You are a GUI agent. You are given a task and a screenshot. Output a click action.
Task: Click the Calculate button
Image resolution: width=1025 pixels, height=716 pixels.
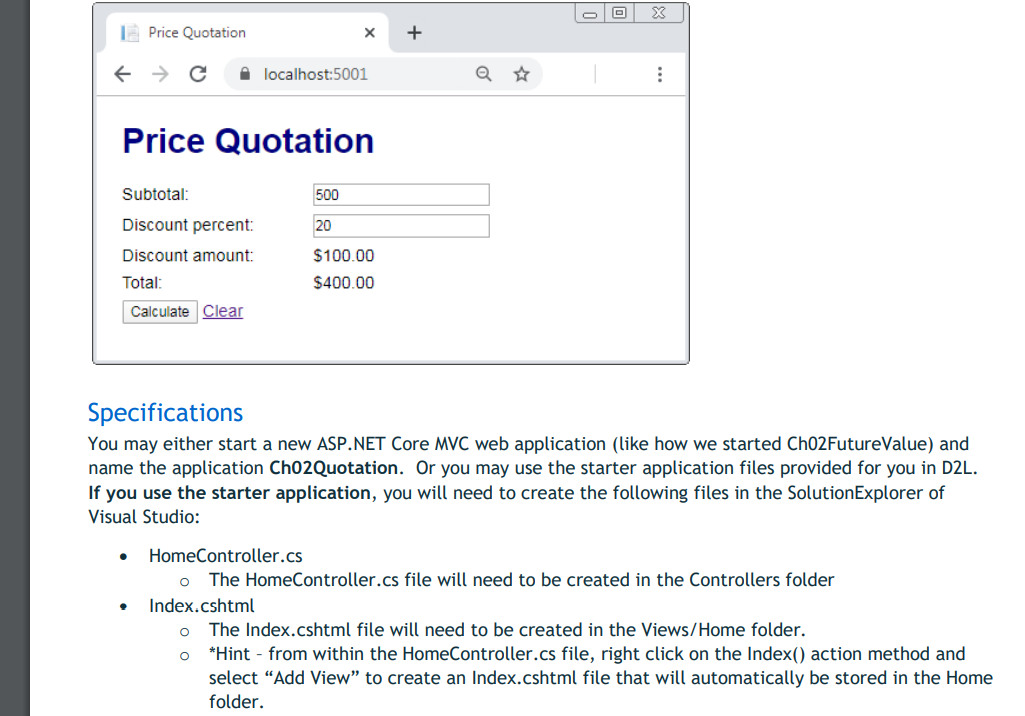(159, 311)
